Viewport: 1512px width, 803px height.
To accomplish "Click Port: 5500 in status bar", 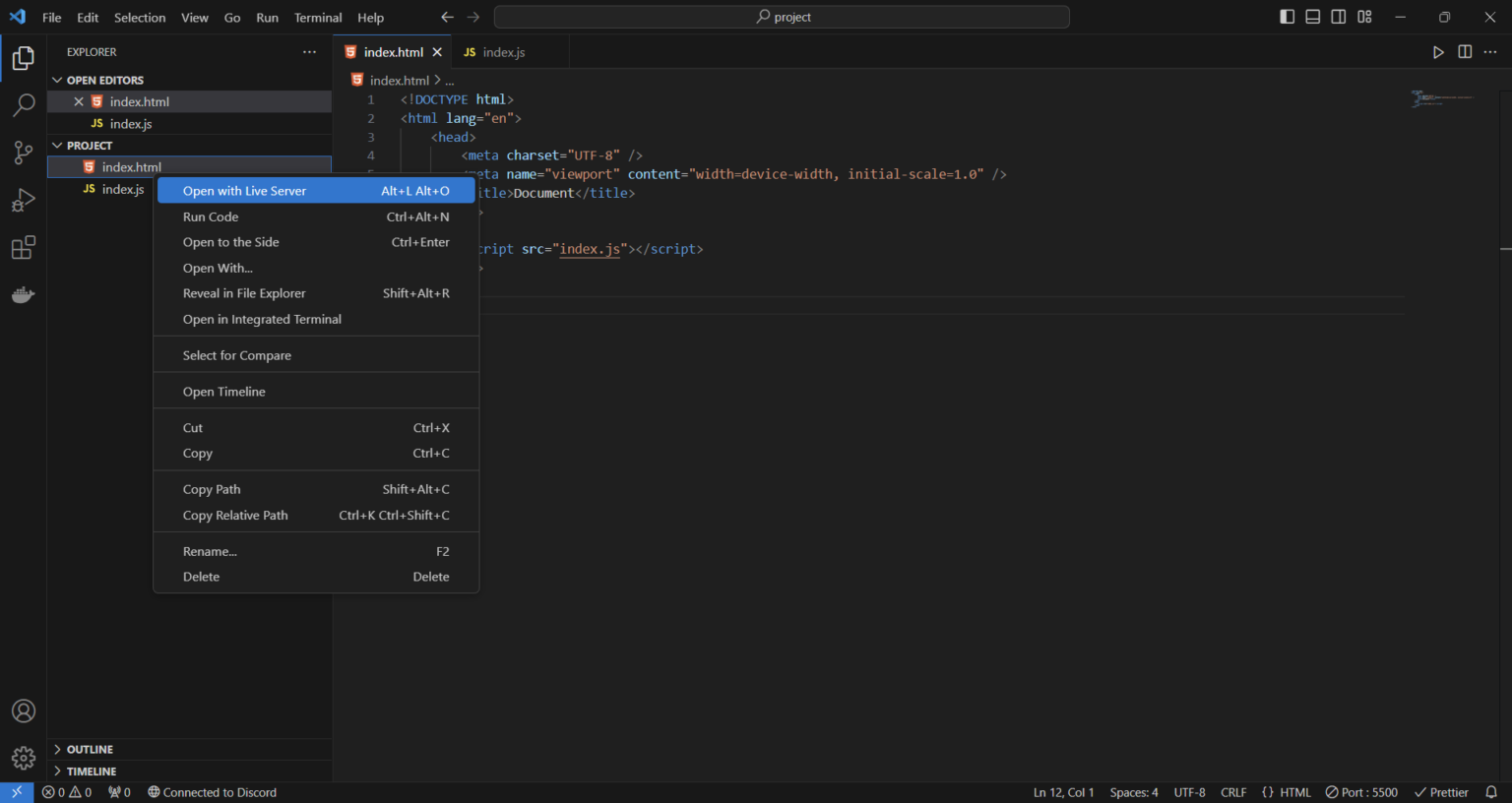I will tap(1361, 792).
